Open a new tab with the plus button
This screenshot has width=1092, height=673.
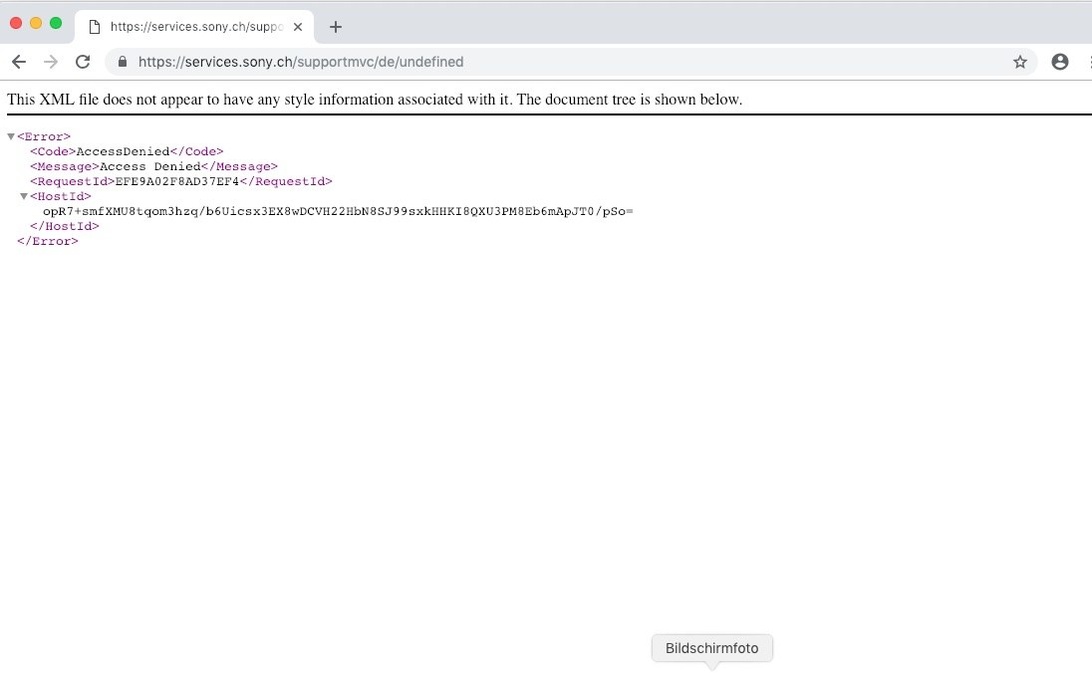click(336, 27)
